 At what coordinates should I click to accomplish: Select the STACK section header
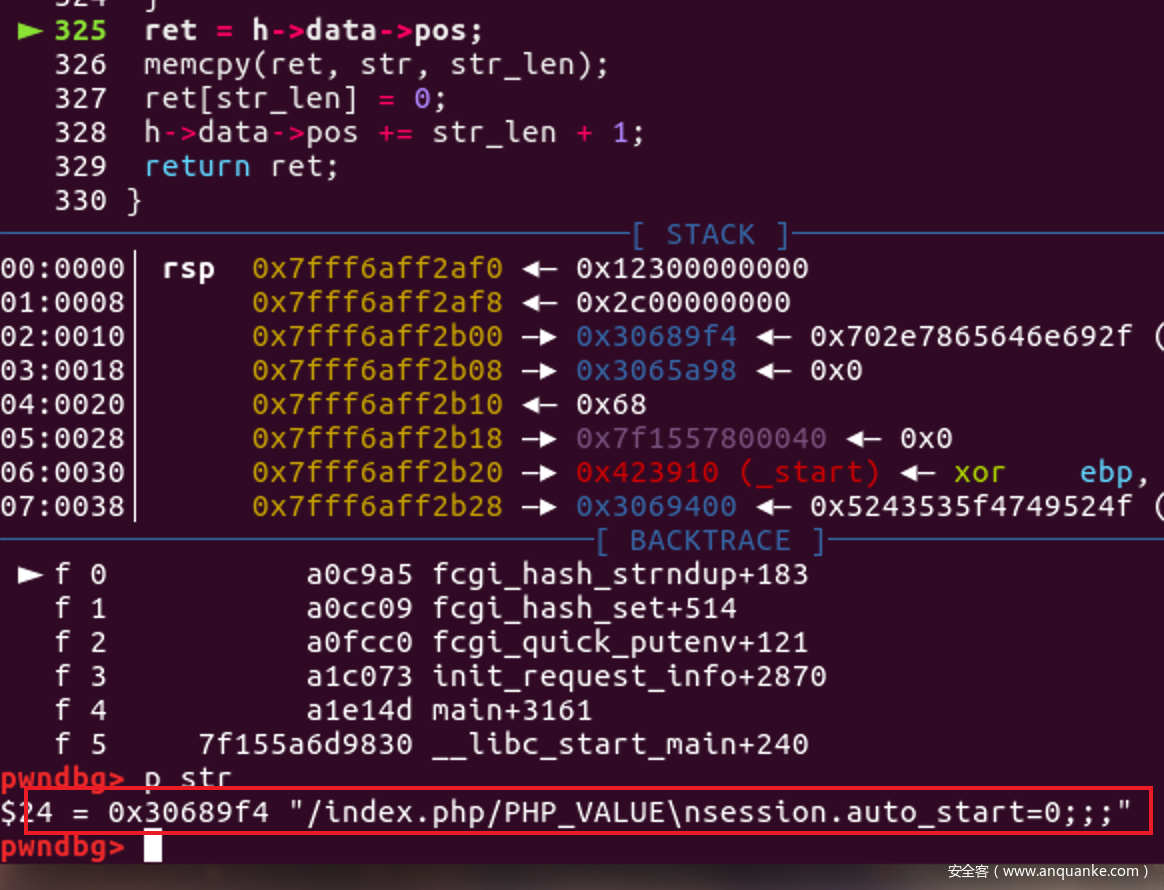coord(710,235)
